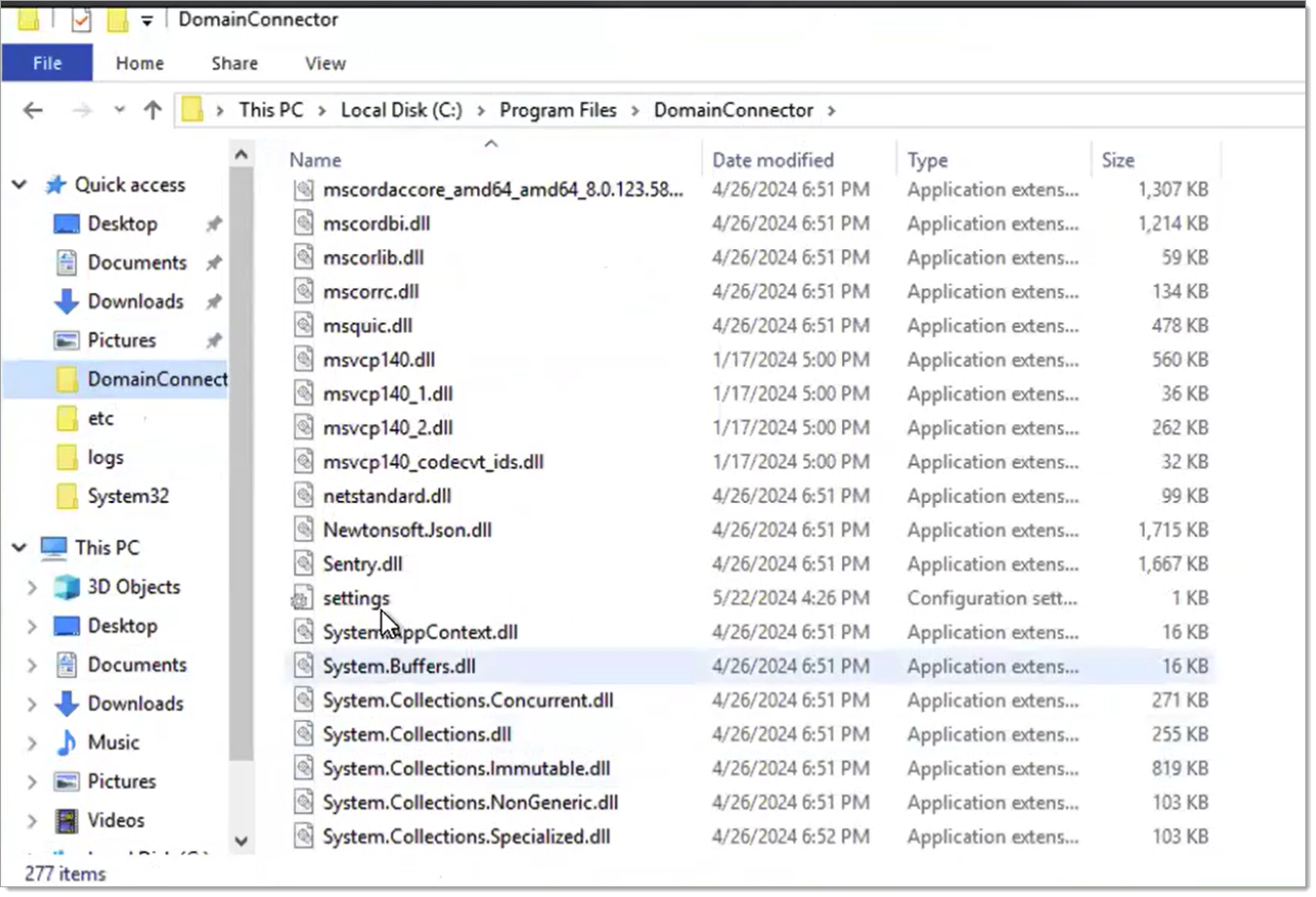Collapse the This PC section

[18, 547]
